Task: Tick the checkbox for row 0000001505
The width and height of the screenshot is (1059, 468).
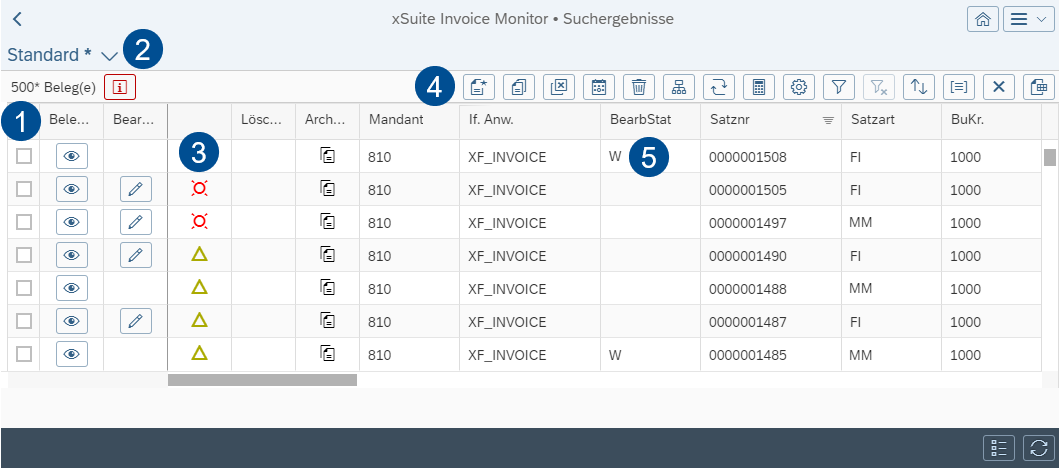Action: (24, 189)
